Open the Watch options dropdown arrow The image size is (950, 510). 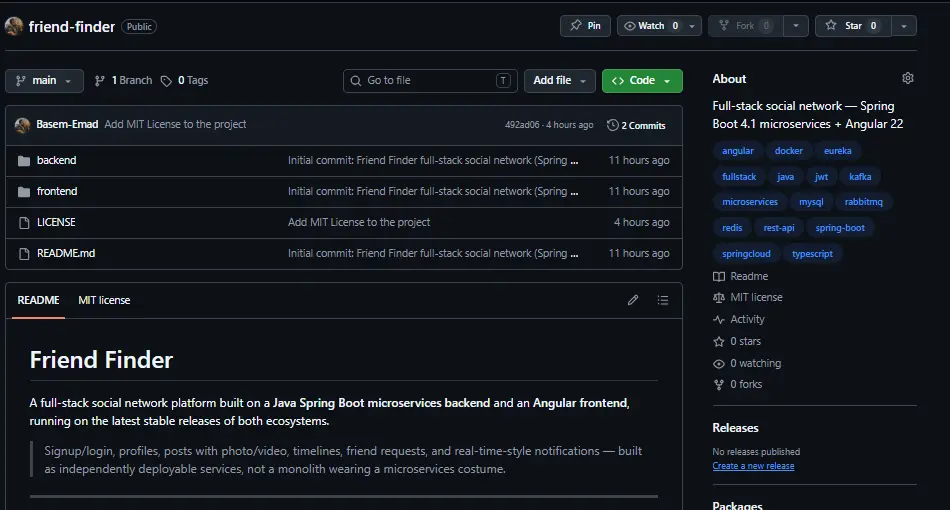click(692, 26)
